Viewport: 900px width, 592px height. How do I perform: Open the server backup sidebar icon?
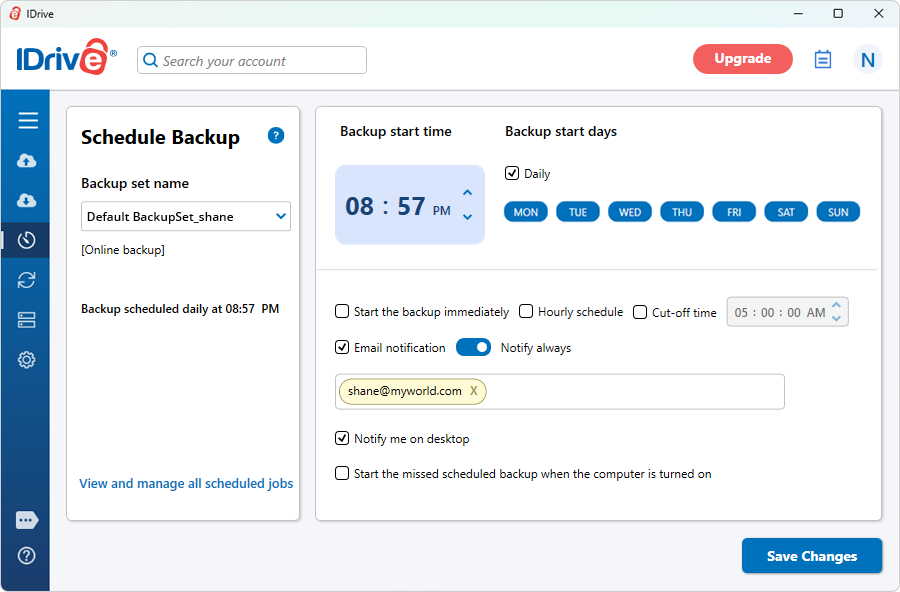(27, 320)
